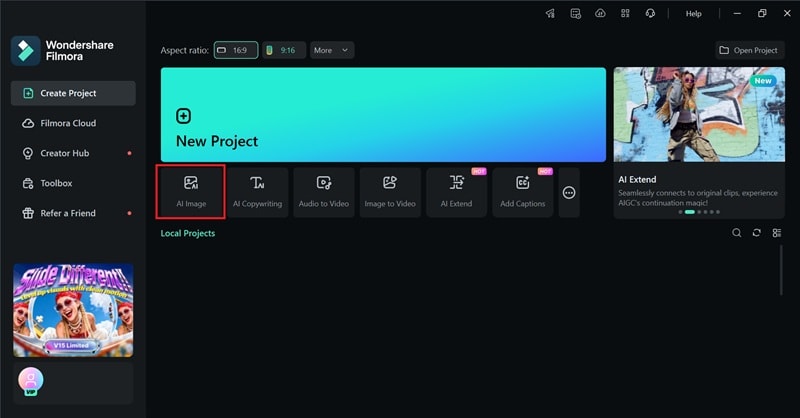Refresh the local projects list
Image resolution: width=800 pixels, height=418 pixels.
click(757, 233)
